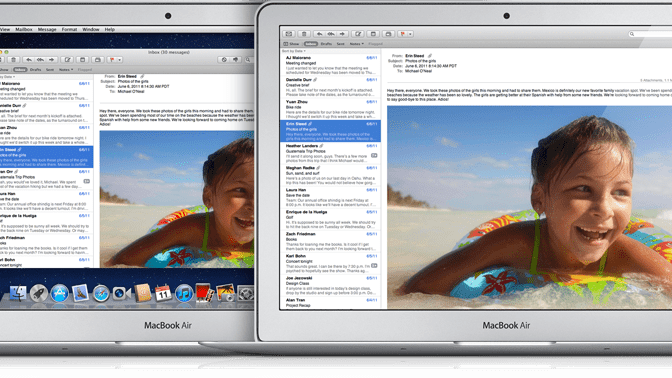Image resolution: width=672 pixels, height=378 pixels.
Task: Click the search field in right Mail window
Action: [x=650, y=34]
